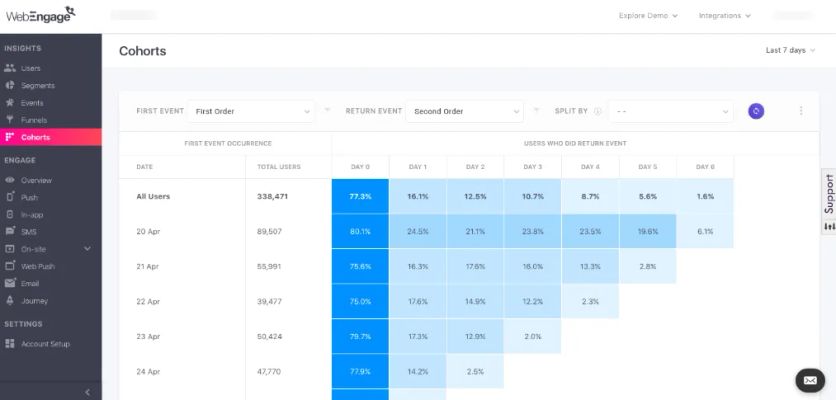The height and width of the screenshot is (400, 836).
Task: Open the Last 7 days date range
Action: (790, 50)
